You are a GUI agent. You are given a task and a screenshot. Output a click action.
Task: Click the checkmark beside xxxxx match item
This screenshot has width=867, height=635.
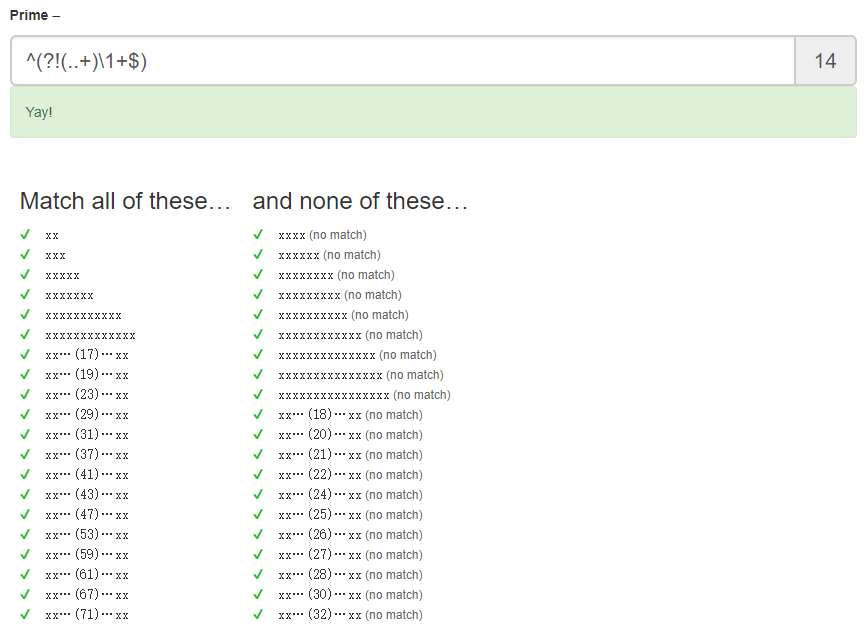[25, 274]
